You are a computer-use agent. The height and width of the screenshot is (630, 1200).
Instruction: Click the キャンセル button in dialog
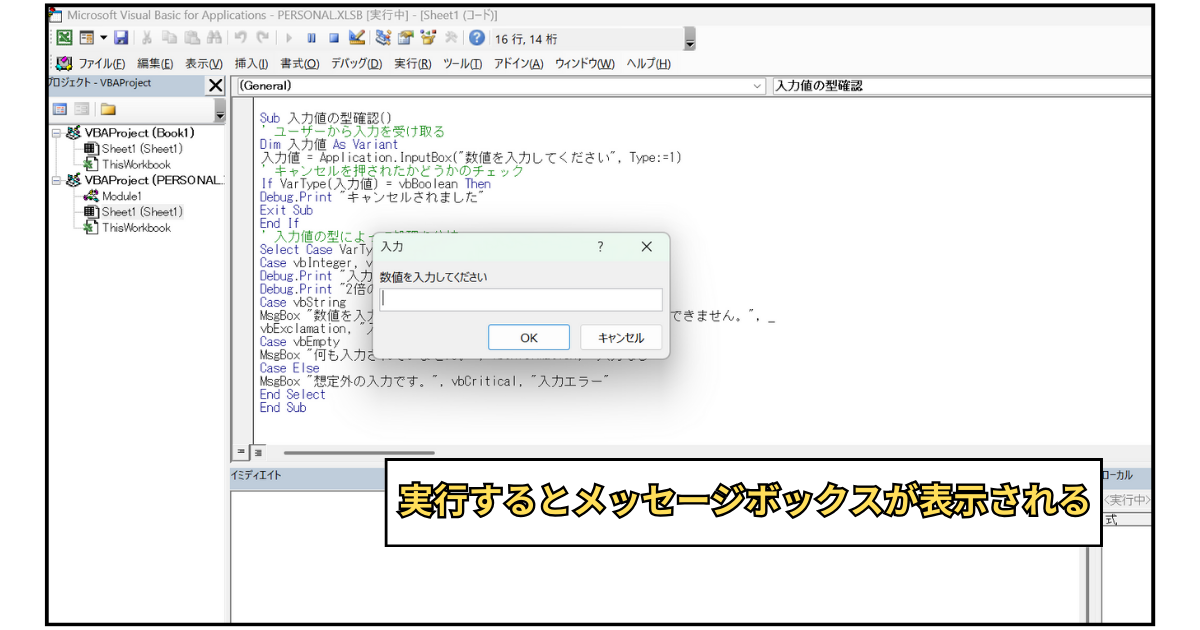pos(621,337)
